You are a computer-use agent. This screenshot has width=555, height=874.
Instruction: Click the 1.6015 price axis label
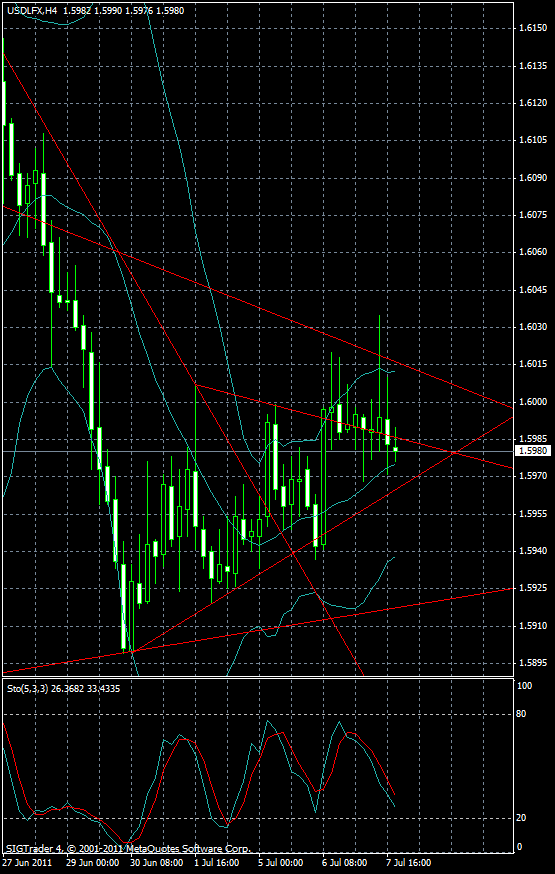point(531,364)
